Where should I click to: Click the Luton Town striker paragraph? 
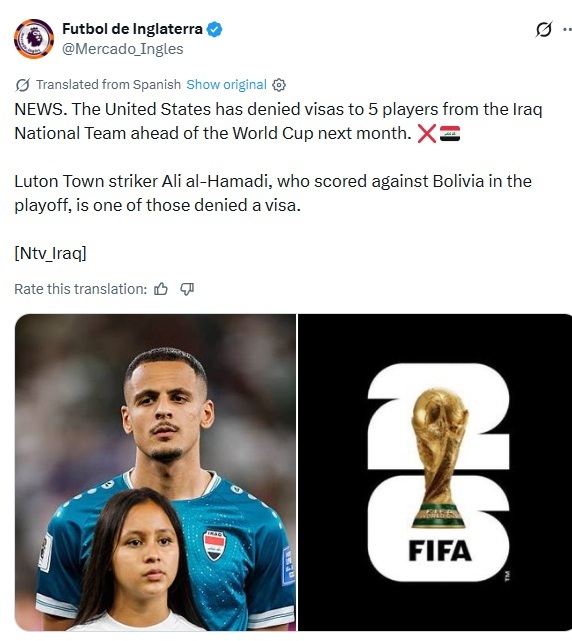273,193
